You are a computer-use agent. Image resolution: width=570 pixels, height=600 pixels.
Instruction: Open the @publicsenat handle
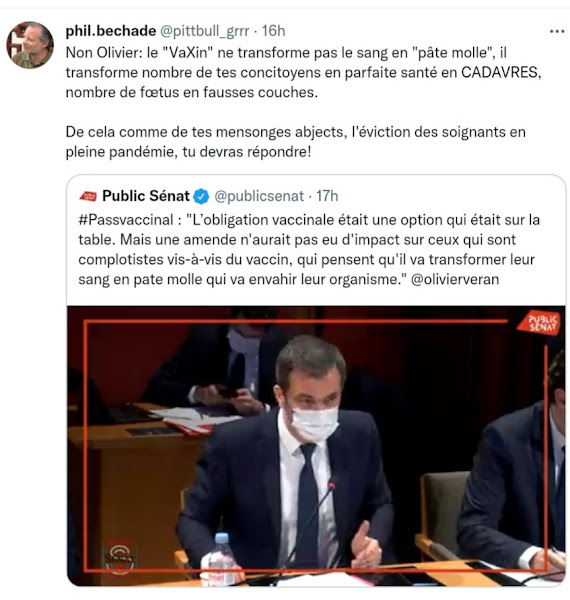(x=259, y=196)
